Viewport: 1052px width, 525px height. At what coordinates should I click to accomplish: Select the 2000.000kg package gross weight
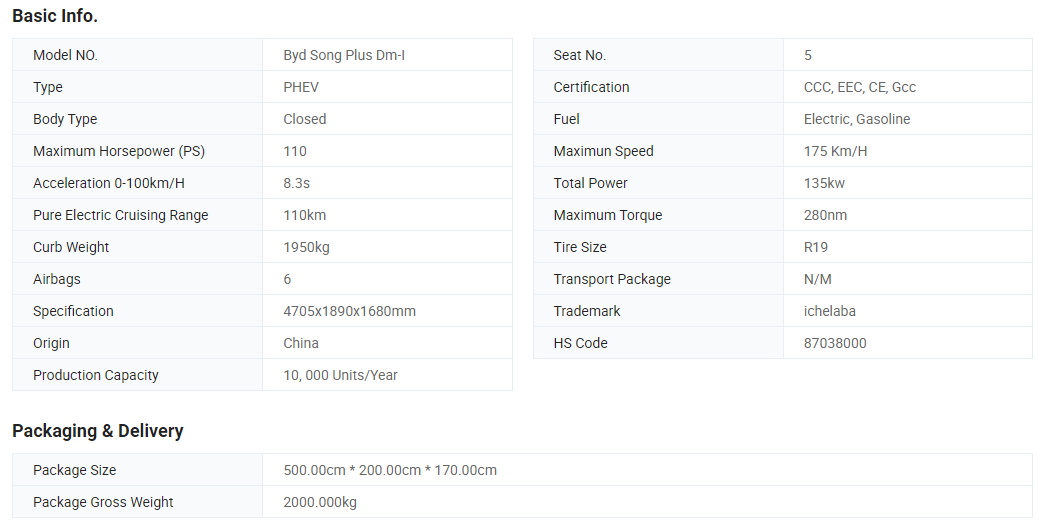click(x=320, y=502)
